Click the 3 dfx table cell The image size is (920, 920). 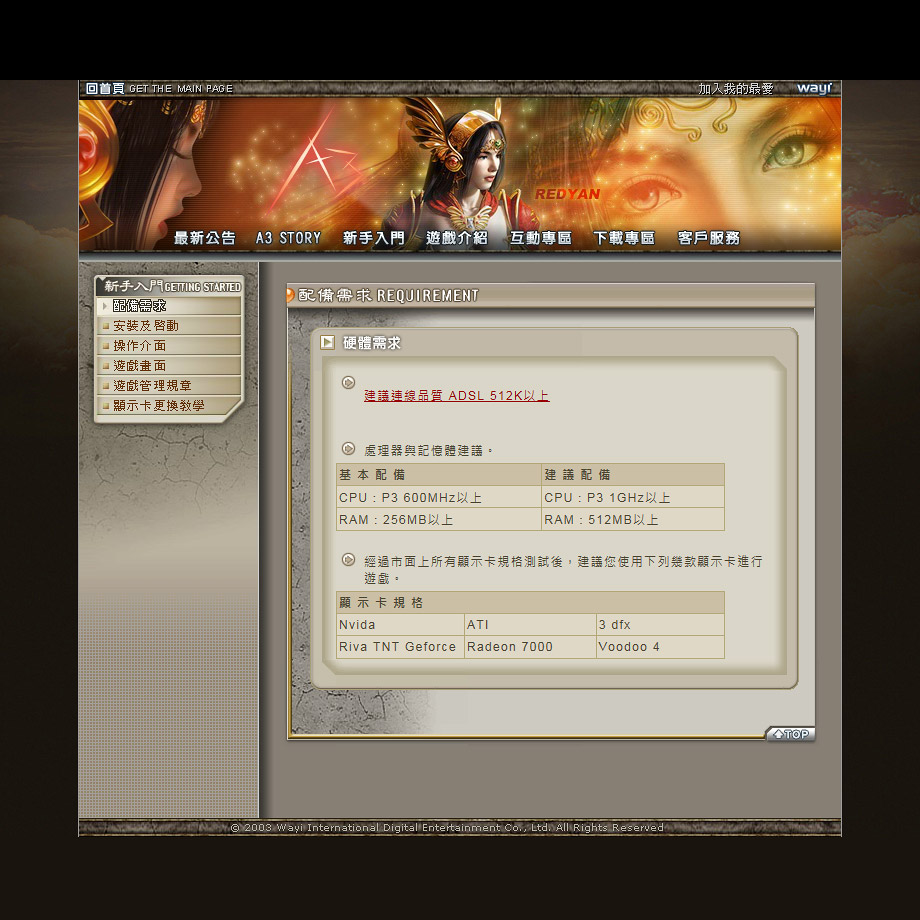point(660,625)
